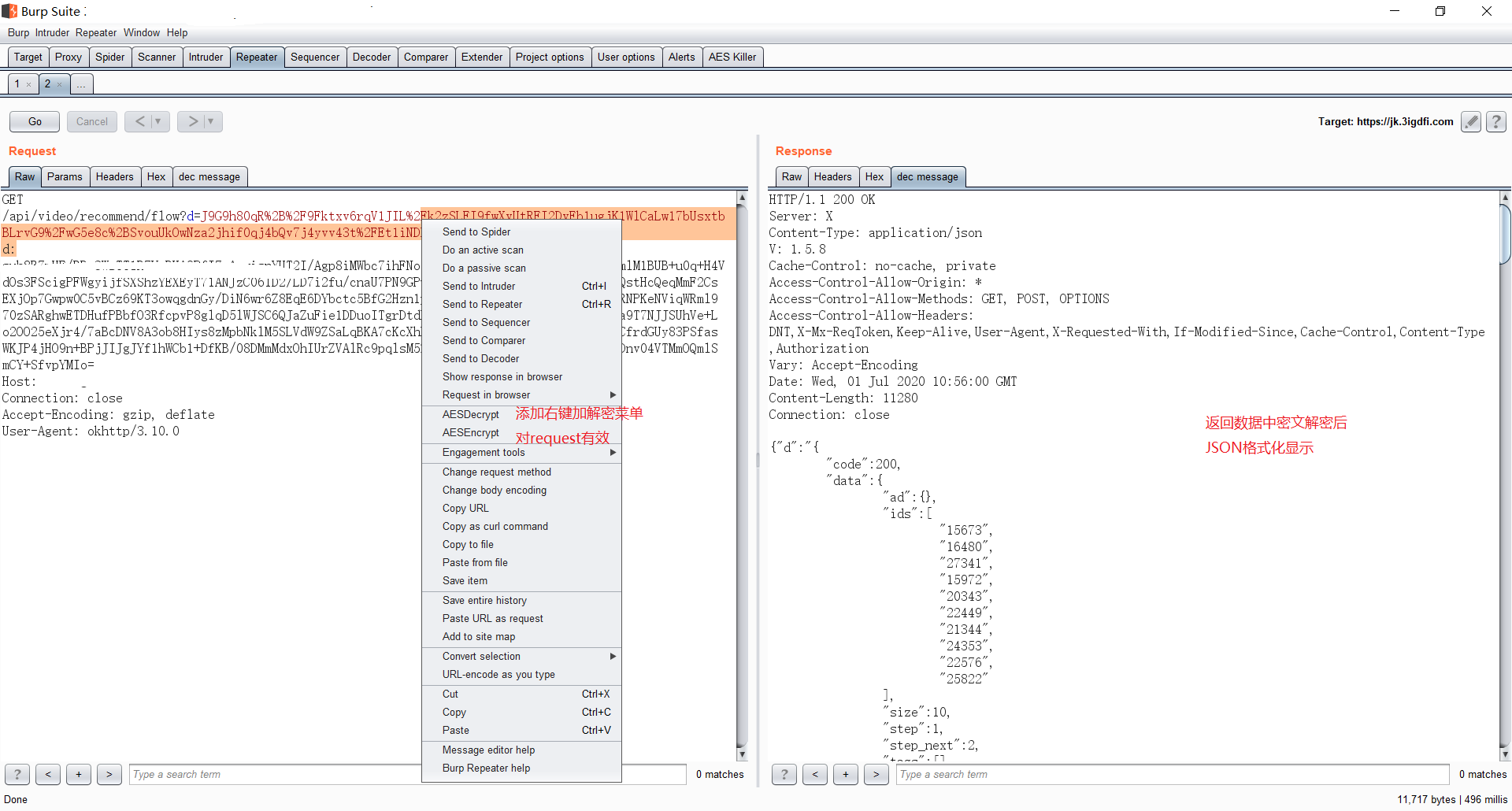This screenshot has height=811, width=1512.
Task: Select Copy to file
Action: (x=521, y=545)
